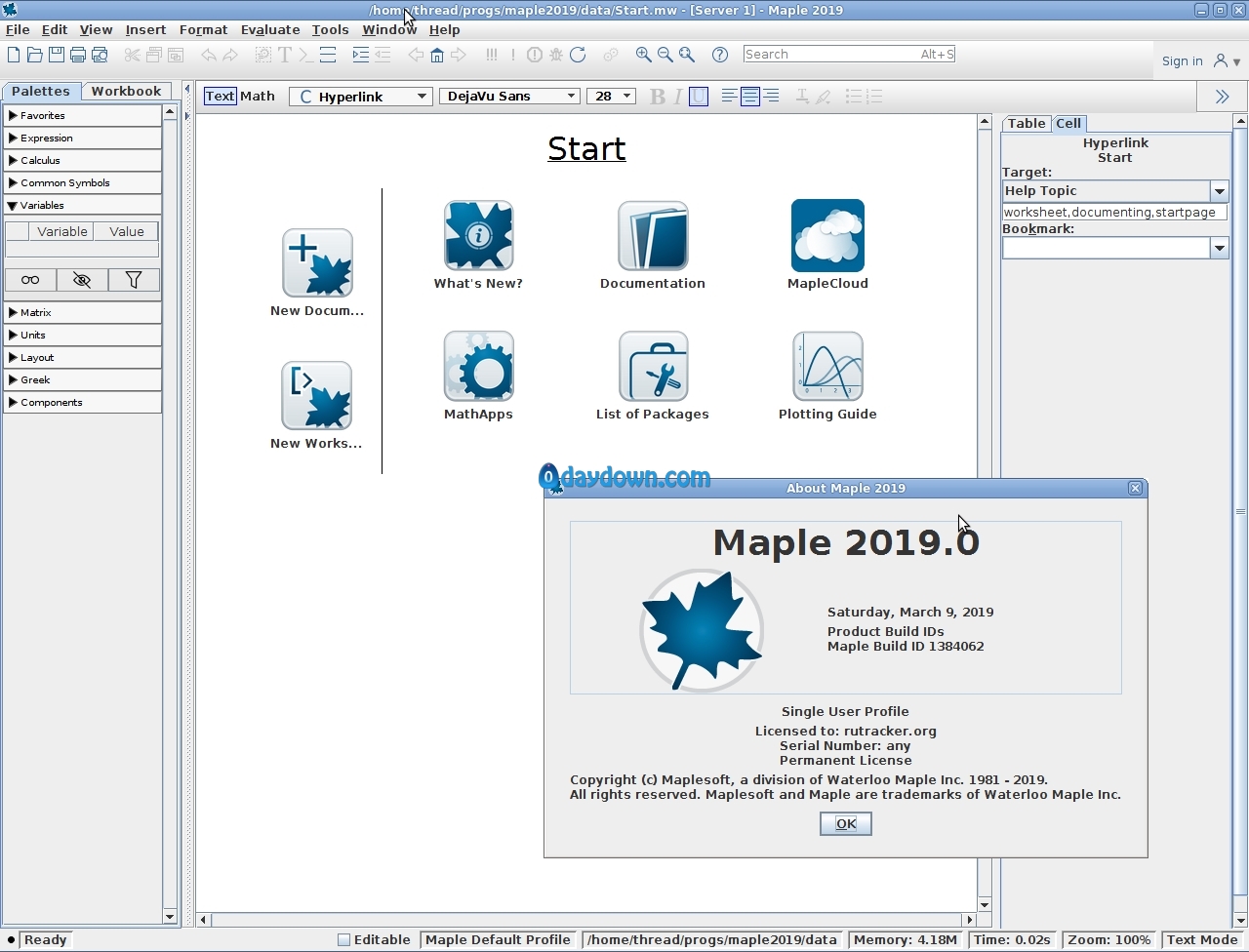Switch input to Math mode

[258, 96]
